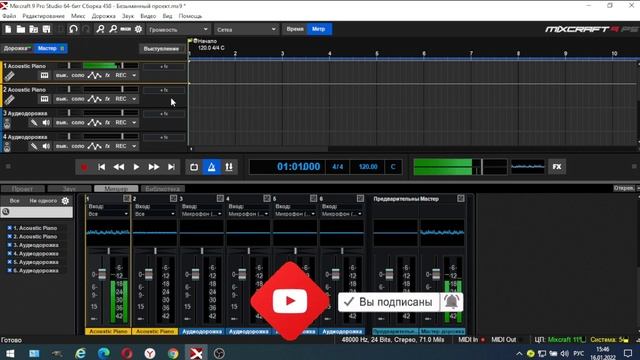Open keyboard icon on track 2 Acoustic Piano
This screenshot has width=640, height=360.
click(x=44, y=99)
